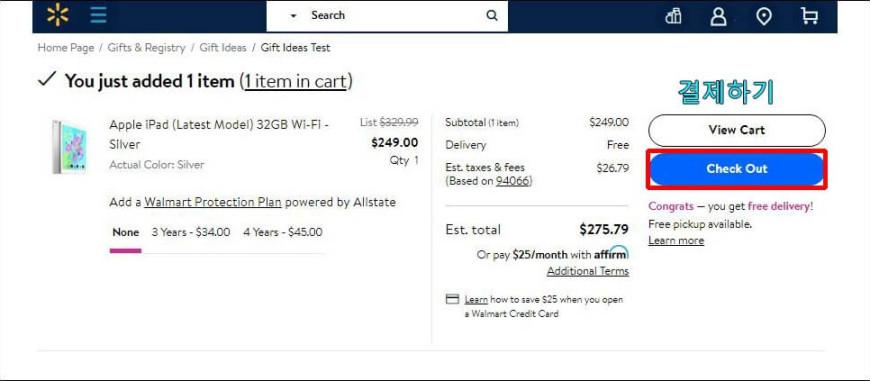
Task: Click the View Cart button
Action: (x=736, y=130)
